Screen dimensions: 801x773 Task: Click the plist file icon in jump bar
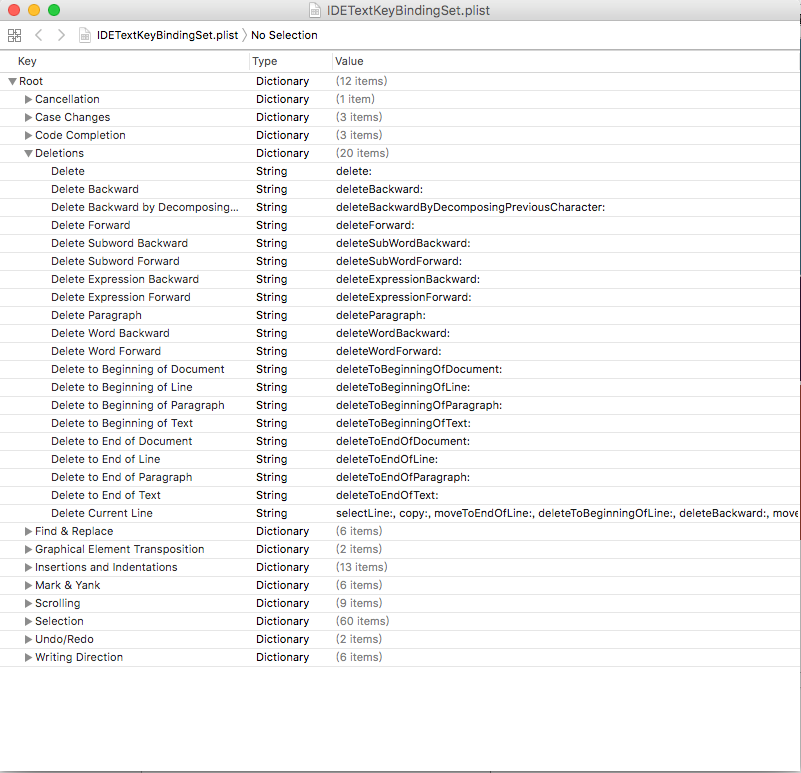tap(83, 34)
